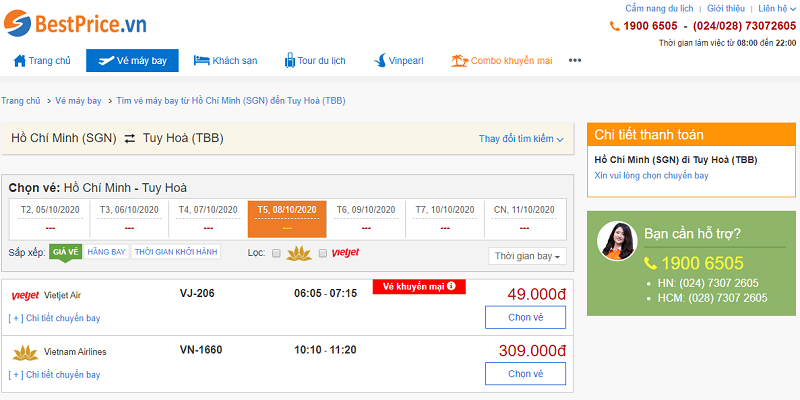
Task: Click the 49.000đ price
Action: (x=537, y=295)
